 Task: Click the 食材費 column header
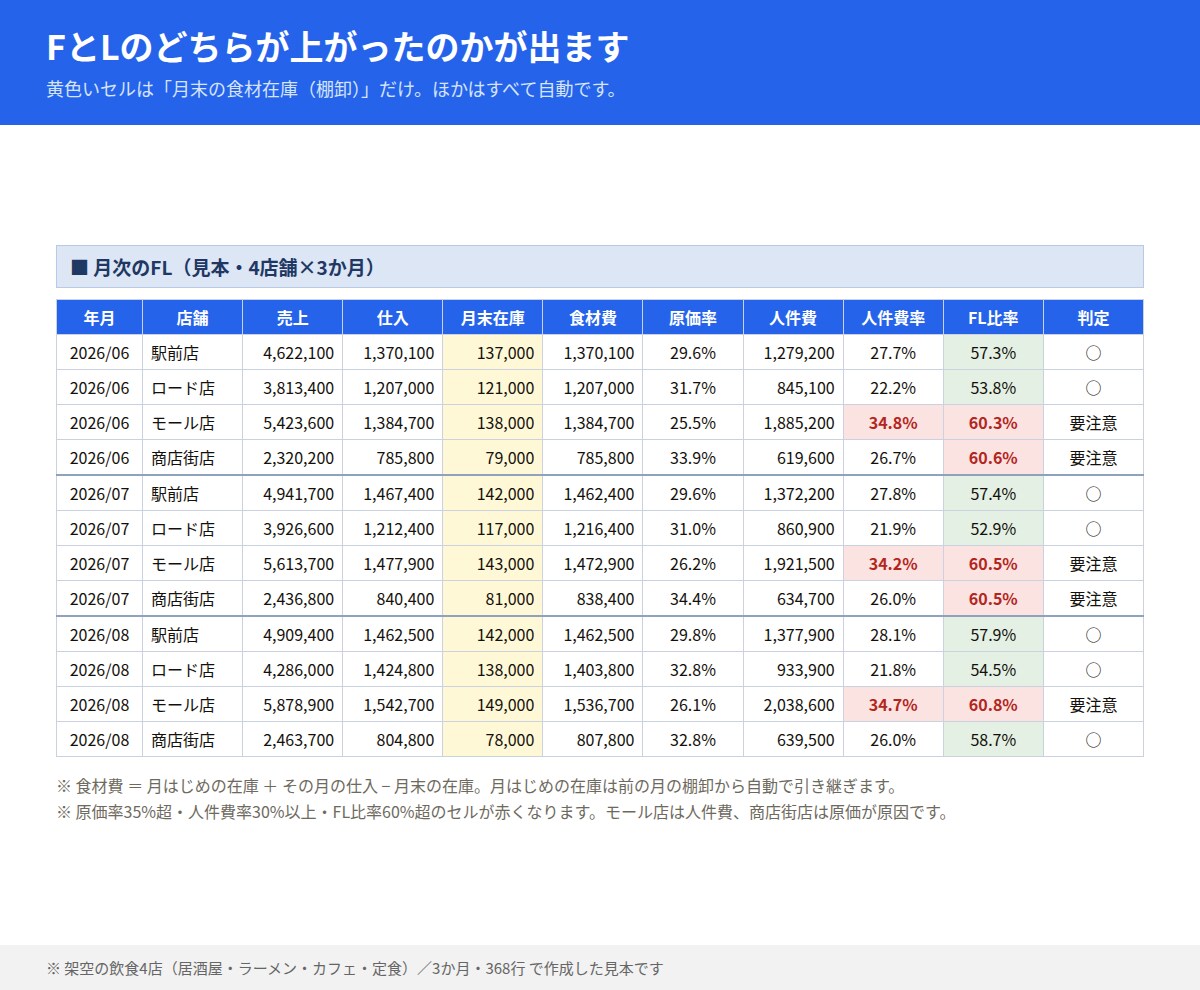pyautogui.click(x=592, y=318)
